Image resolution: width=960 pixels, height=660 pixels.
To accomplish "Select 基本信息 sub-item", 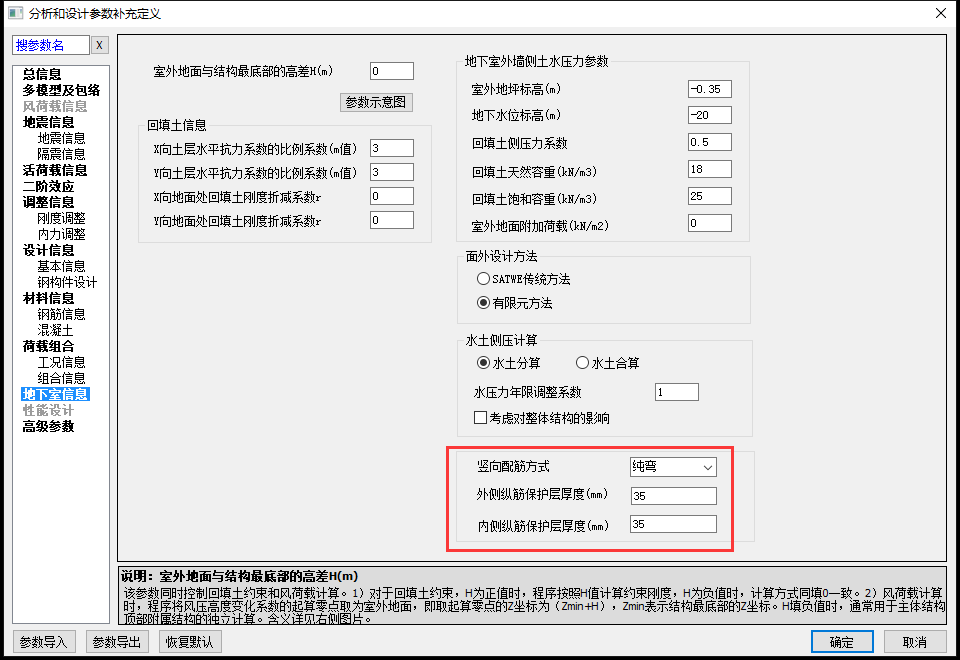I will tap(61, 266).
